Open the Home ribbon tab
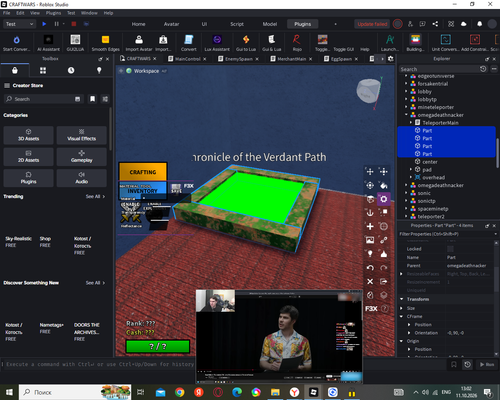The image size is (500, 400). point(138,24)
